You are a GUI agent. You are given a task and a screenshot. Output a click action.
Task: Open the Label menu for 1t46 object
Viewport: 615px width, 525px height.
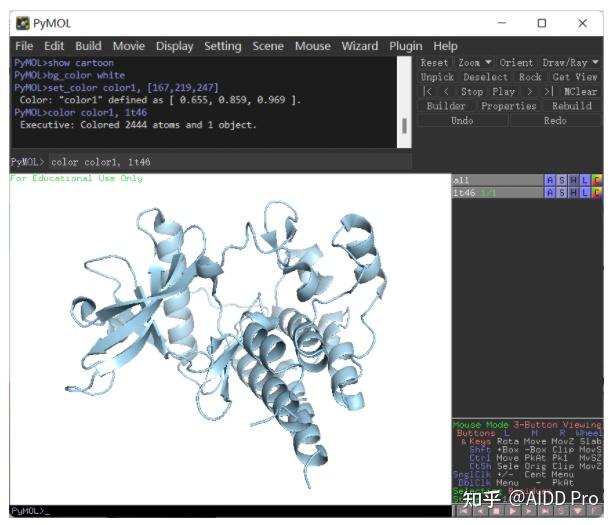pos(585,193)
